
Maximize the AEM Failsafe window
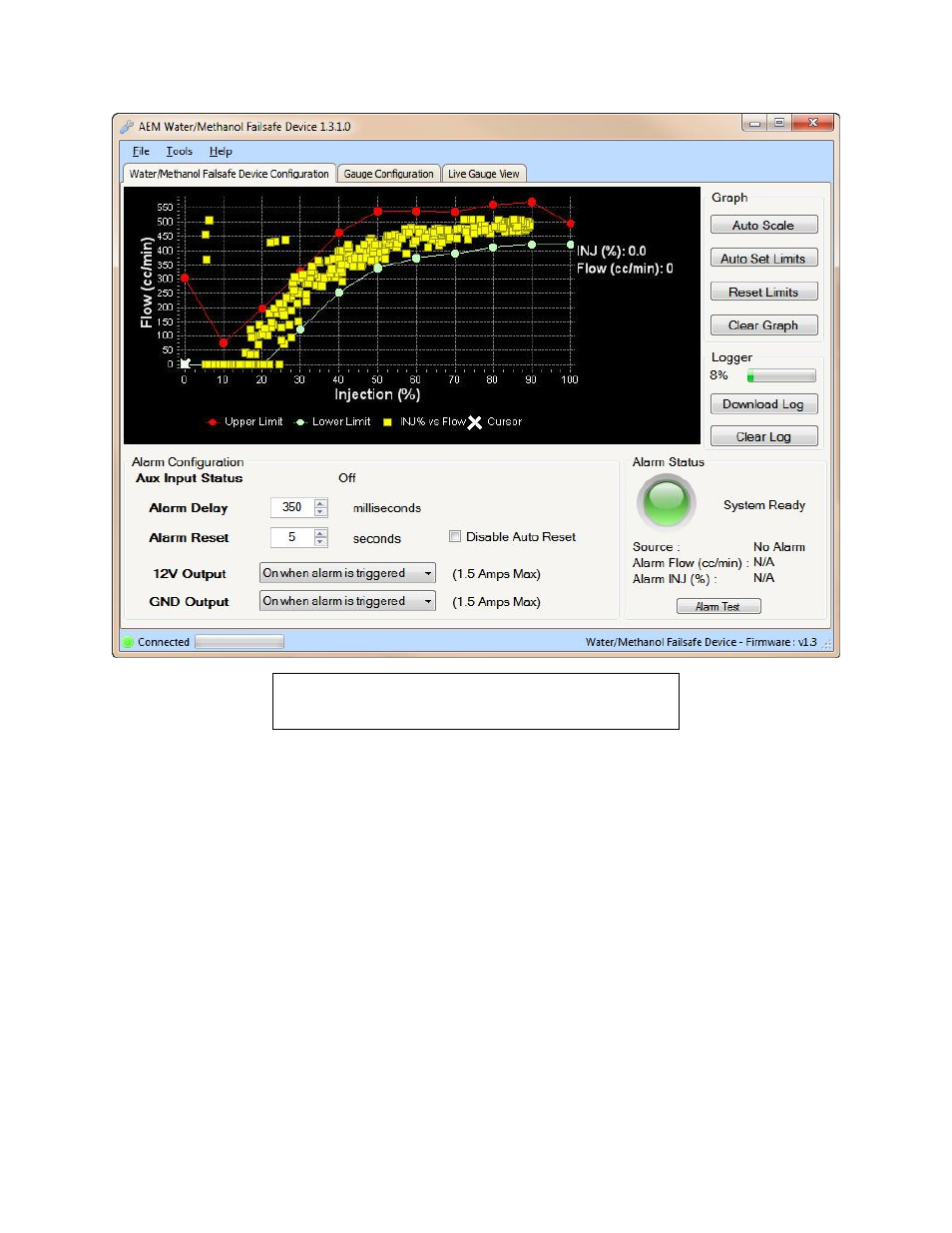tap(779, 123)
